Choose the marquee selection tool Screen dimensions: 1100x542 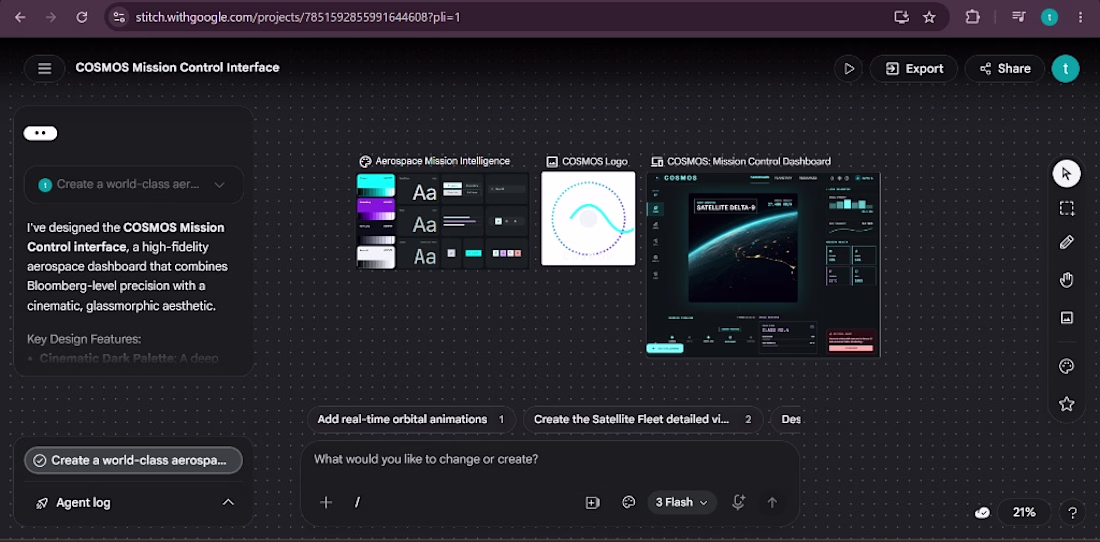[x=1066, y=208]
